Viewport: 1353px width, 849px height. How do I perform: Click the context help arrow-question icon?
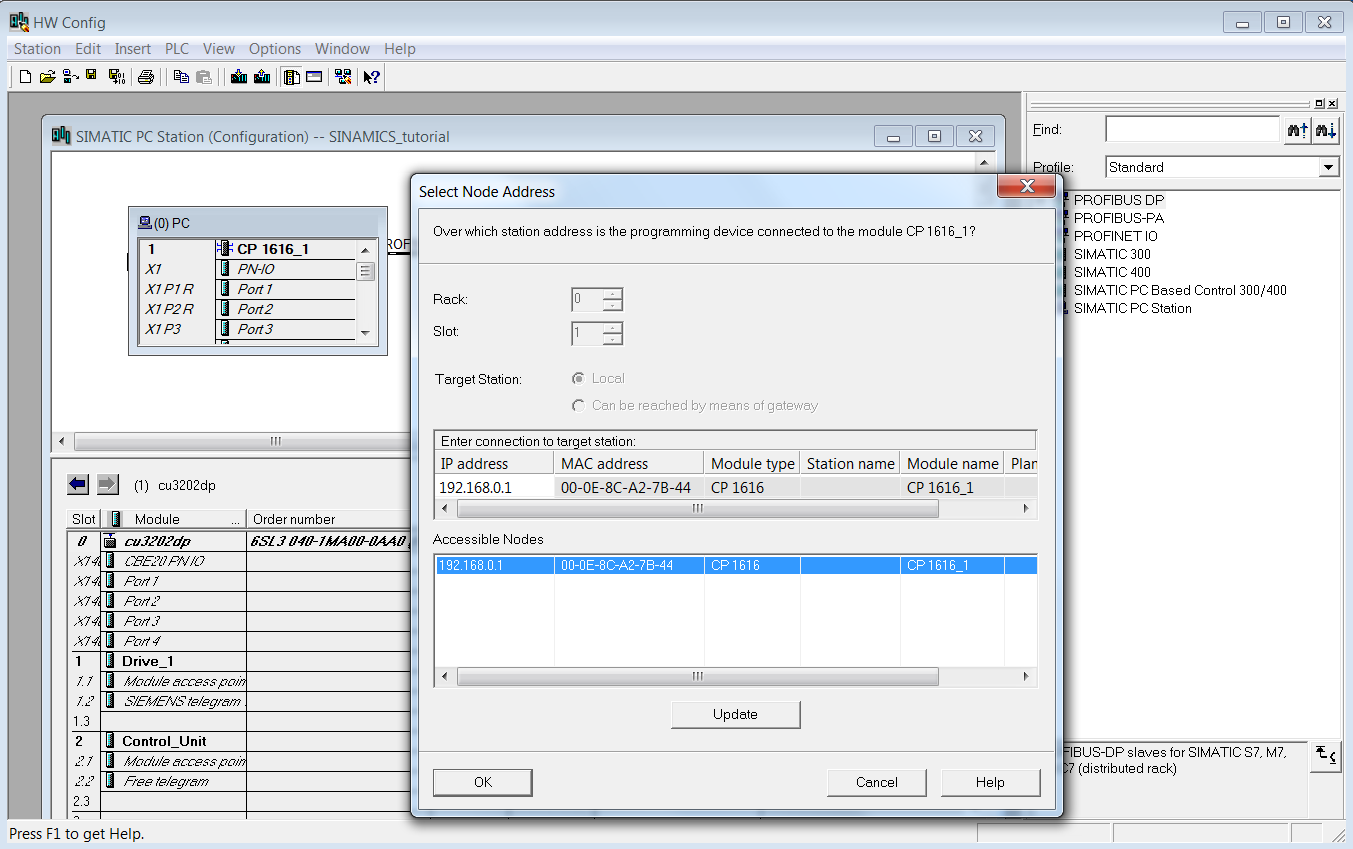(371, 77)
